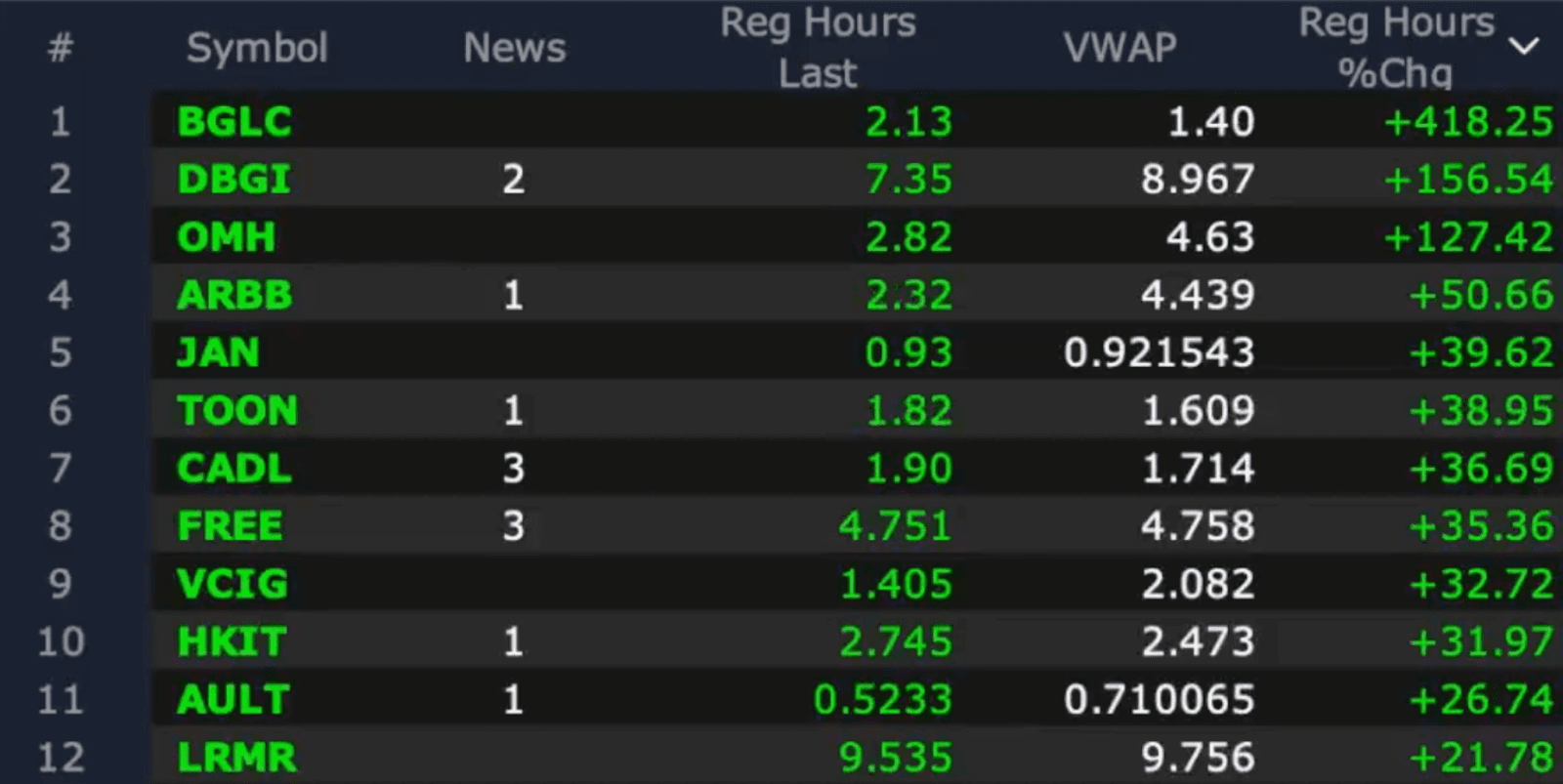Click DBGI VWAP value 8.967
Viewport: 1563px width, 784px height.
(1198, 179)
